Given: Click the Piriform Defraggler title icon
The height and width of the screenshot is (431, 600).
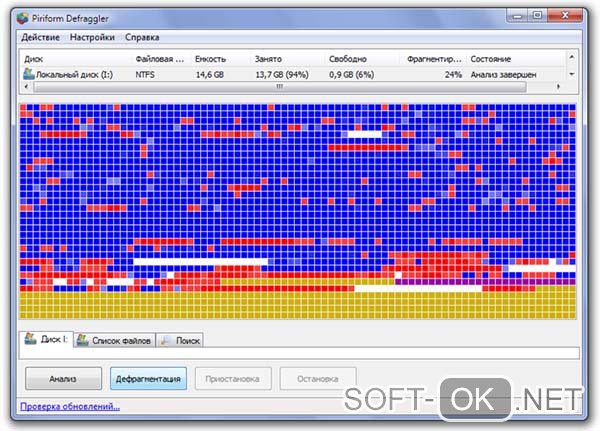Looking at the screenshot, I should (x=23, y=18).
